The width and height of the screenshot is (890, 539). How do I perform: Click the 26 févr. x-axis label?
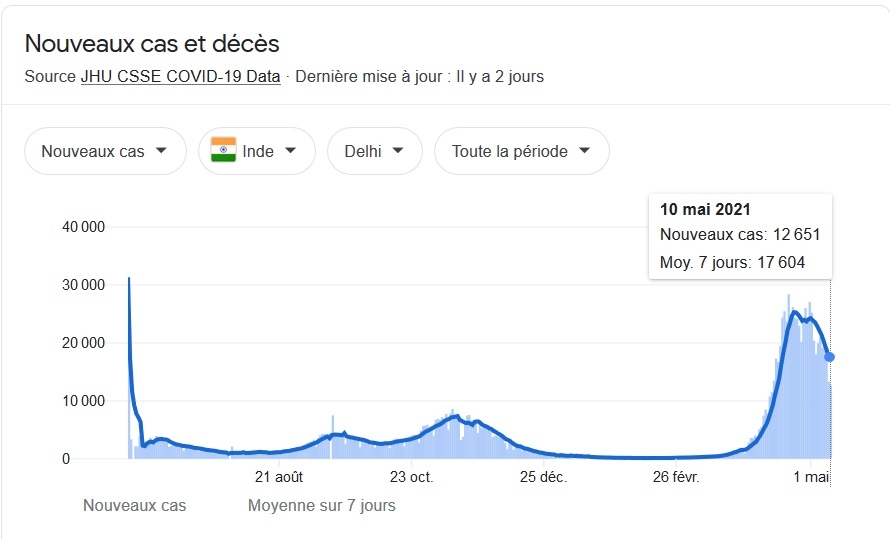pos(676,477)
